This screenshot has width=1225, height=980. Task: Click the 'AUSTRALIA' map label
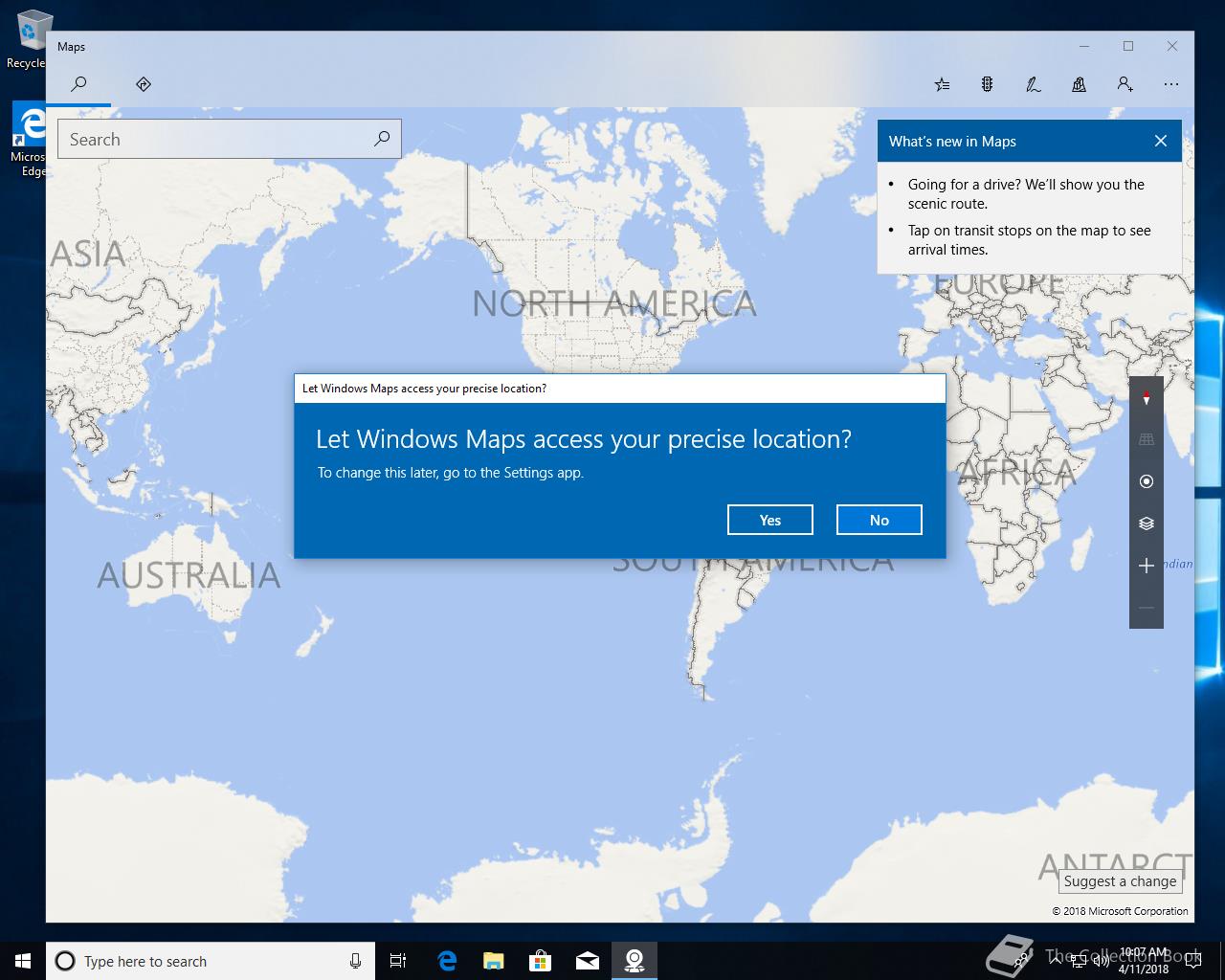(189, 575)
